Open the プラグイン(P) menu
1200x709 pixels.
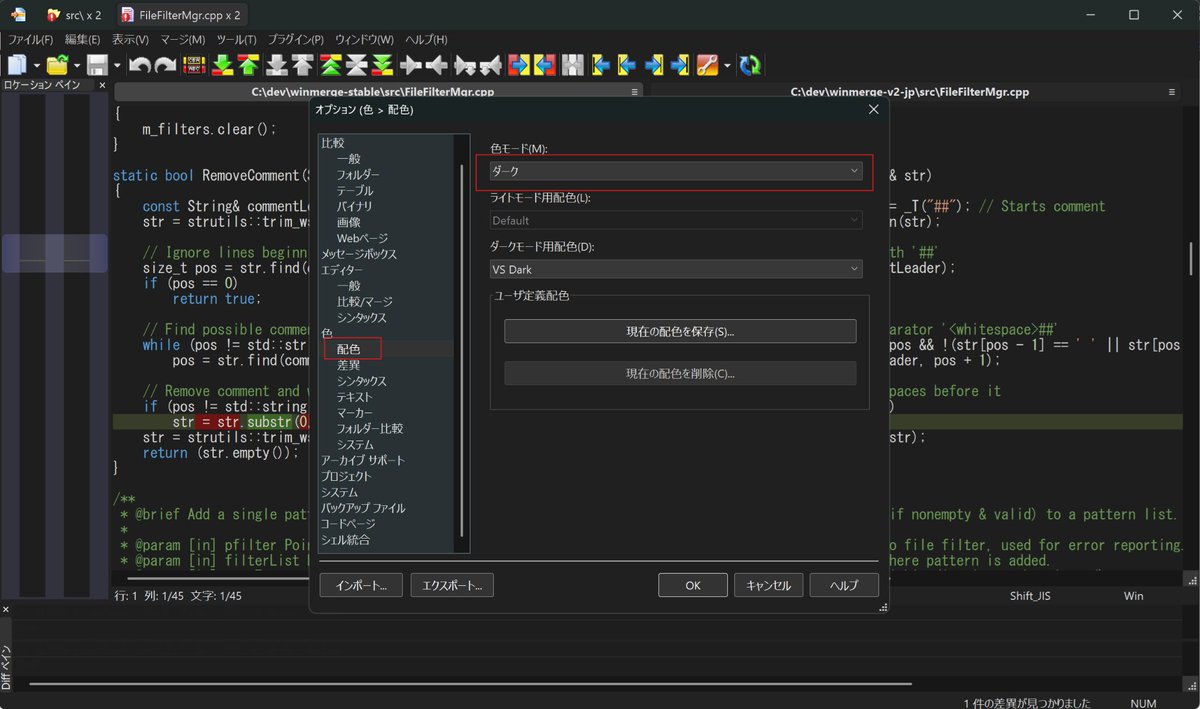coord(295,39)
